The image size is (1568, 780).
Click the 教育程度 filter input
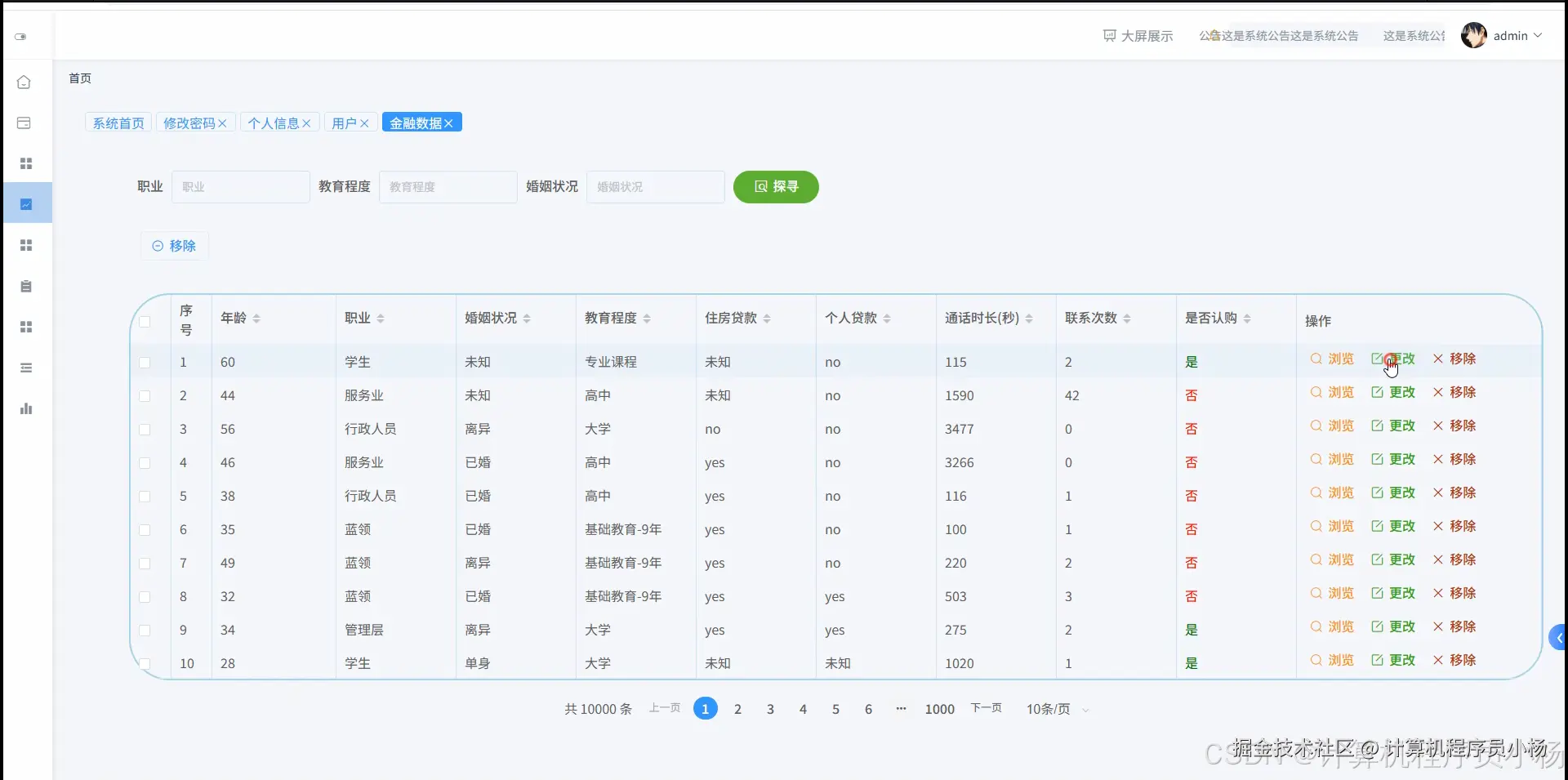(448, 187)
